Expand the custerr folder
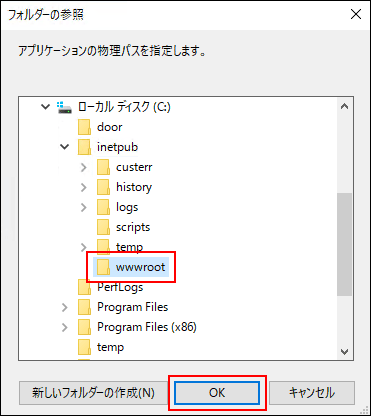 click(x=84, y=167)
